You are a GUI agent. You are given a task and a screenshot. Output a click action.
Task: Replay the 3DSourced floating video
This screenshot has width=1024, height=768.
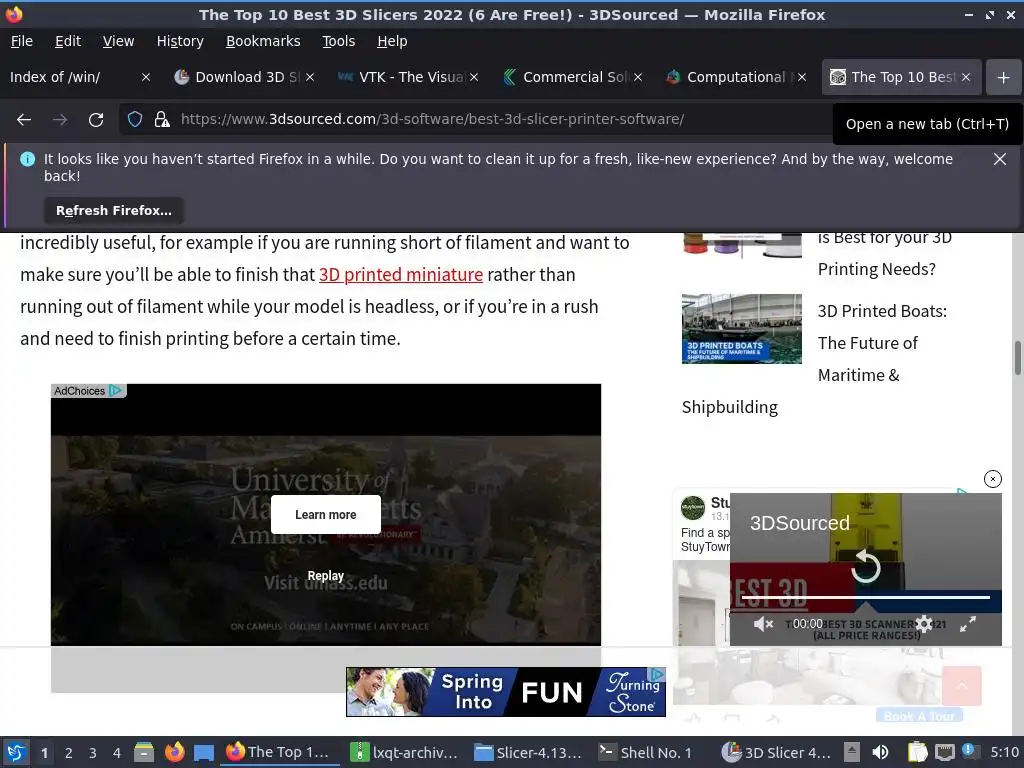click(866, 566)
